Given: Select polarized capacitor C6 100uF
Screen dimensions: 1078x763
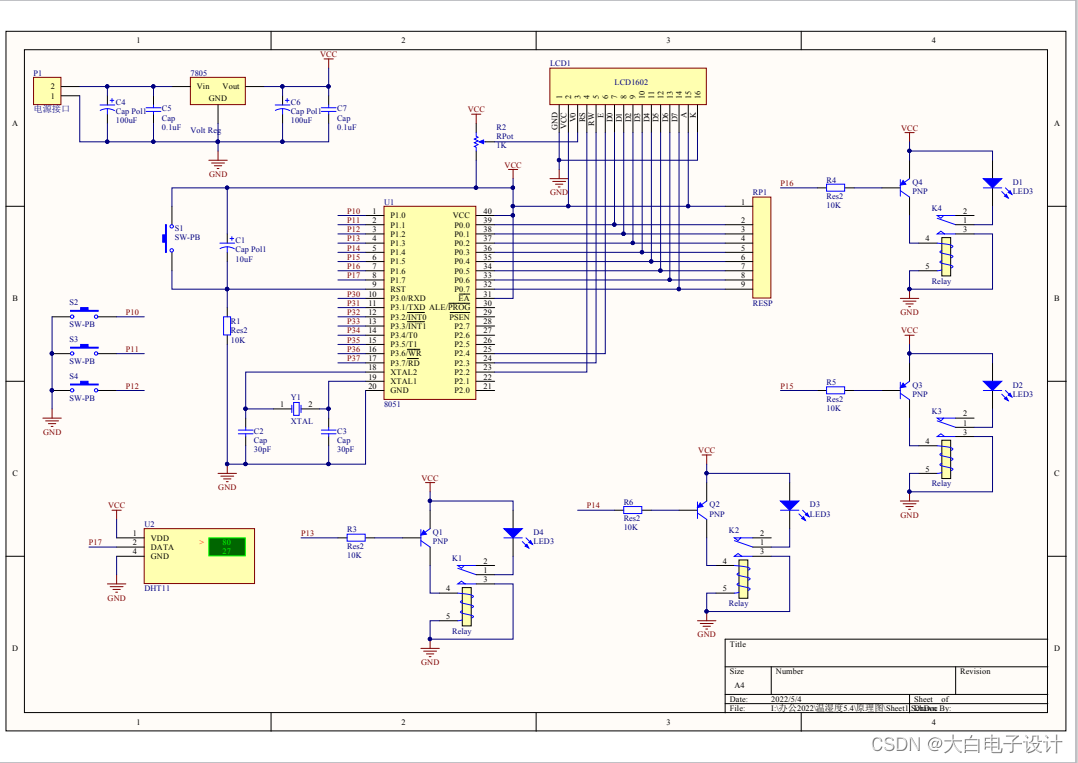Looking at the screenshot, I should pos(282,107).
